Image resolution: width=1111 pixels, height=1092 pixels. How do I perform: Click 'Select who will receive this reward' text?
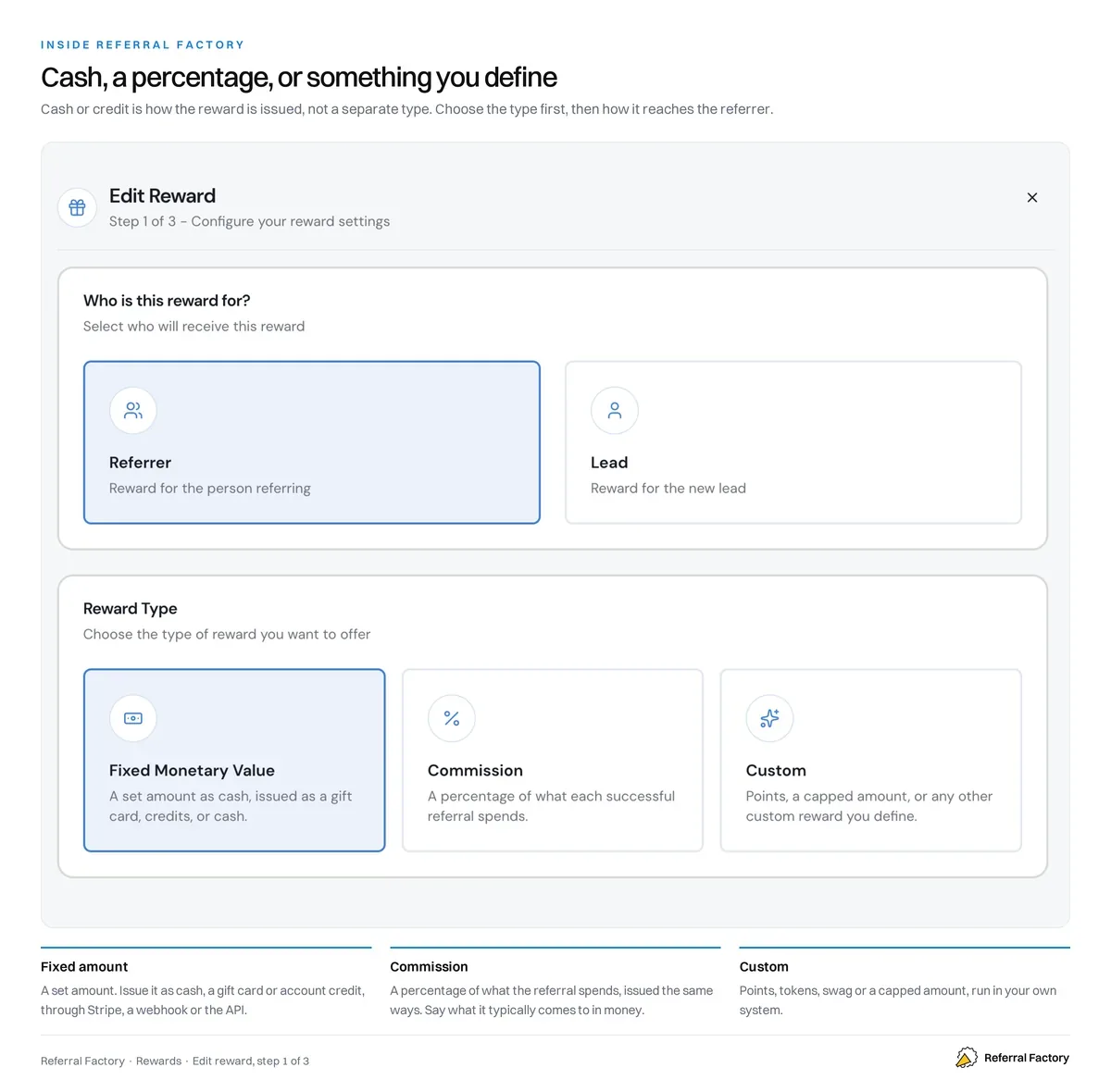pyautogui.click(x=193, y=327)
